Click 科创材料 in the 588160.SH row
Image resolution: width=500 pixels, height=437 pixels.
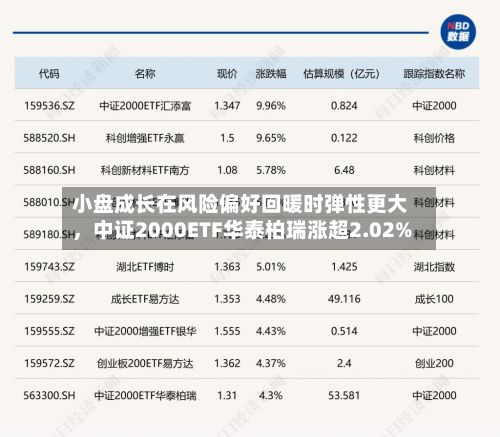(x=434, y=170)
